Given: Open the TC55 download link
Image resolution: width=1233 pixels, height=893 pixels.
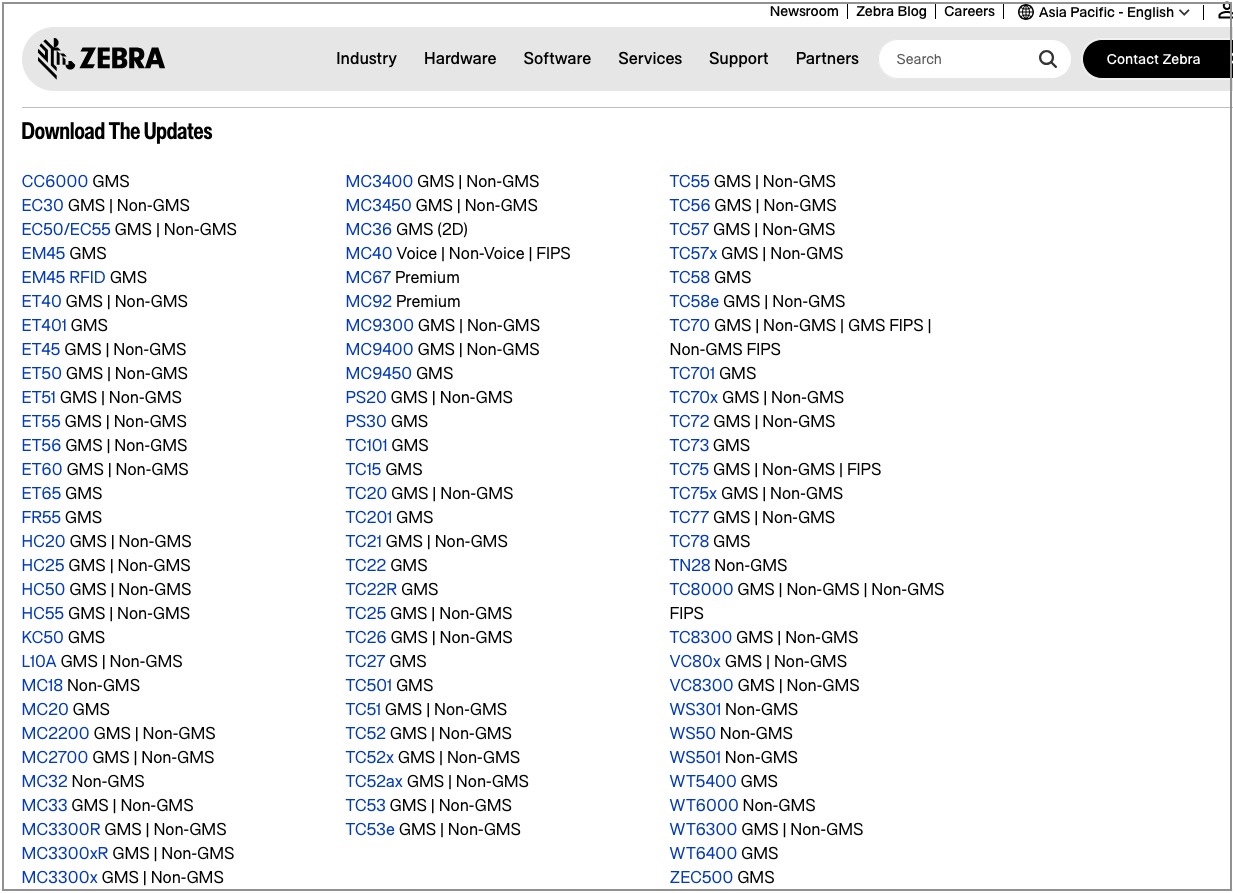Looking at the screenshot, I should [x=690, y=181].
